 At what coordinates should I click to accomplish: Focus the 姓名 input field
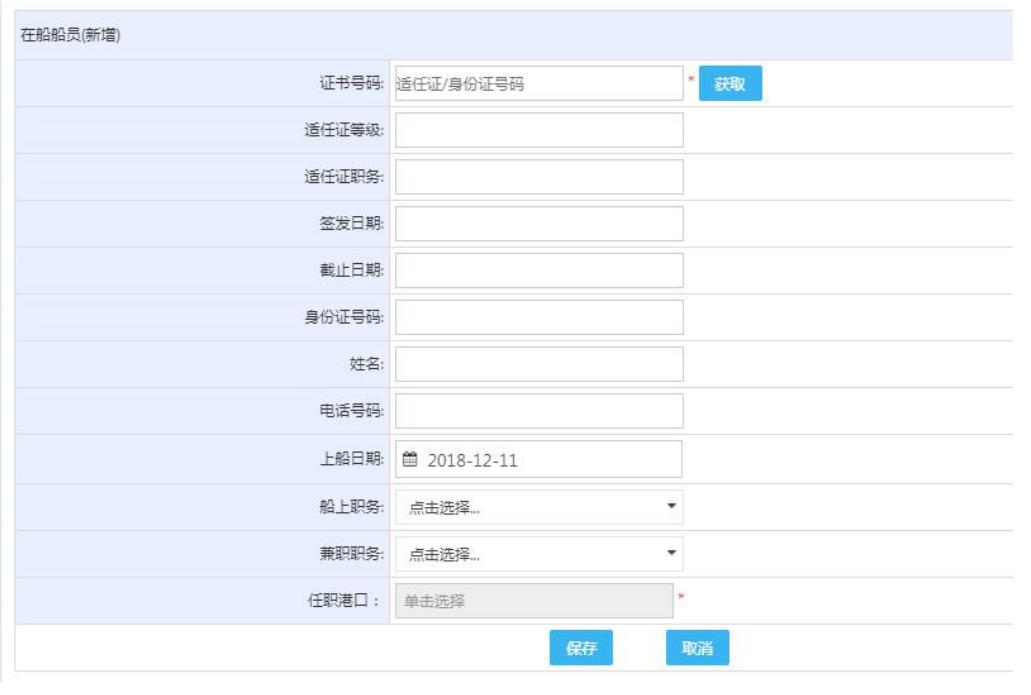point(538,364)
